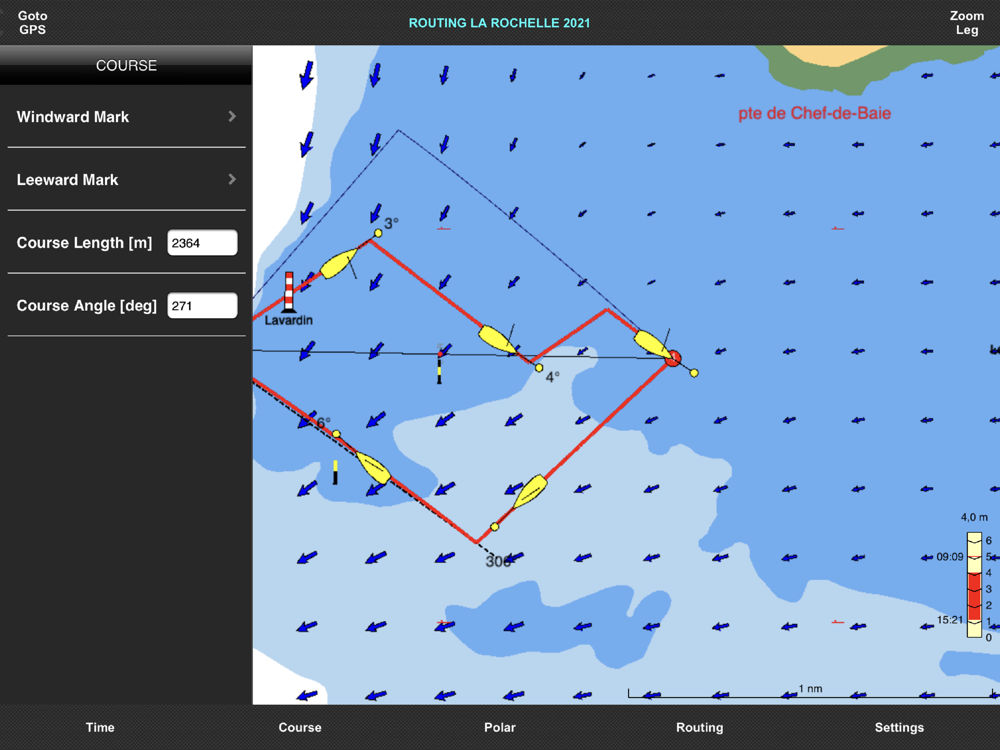
Task: Click the red band on the tide gauge
Action: 974,596
